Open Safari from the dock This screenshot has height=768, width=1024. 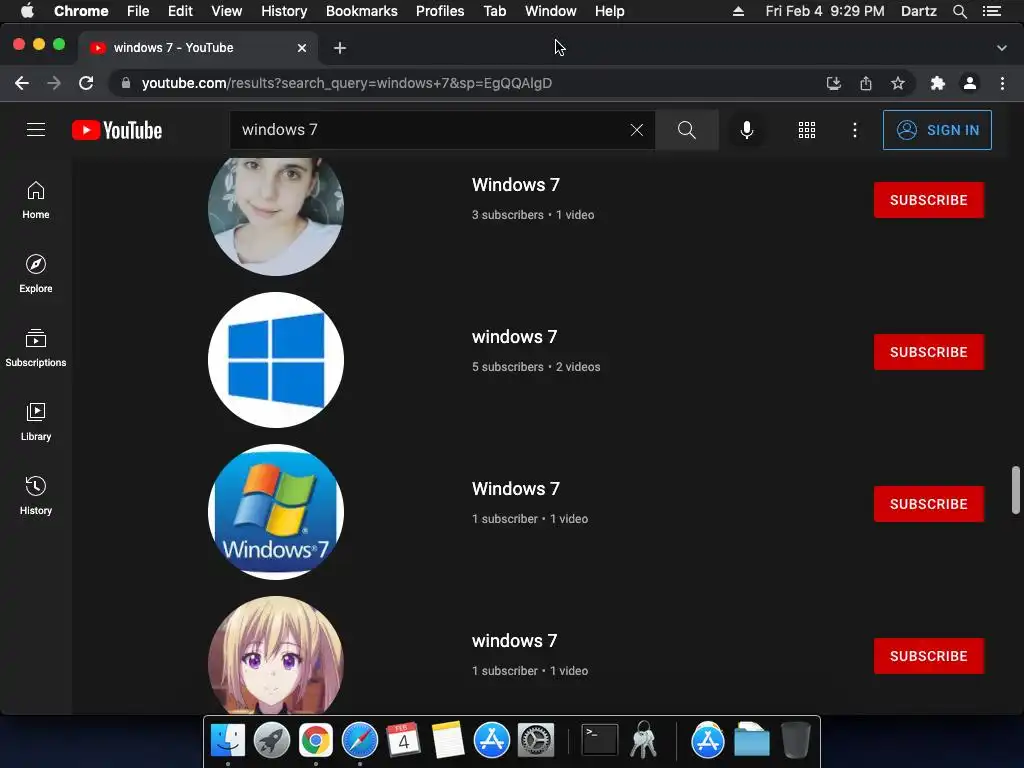tap(360, 741)
